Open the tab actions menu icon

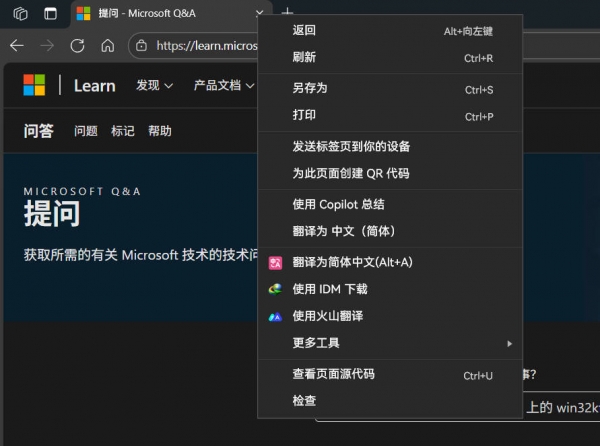click(49, 13)
